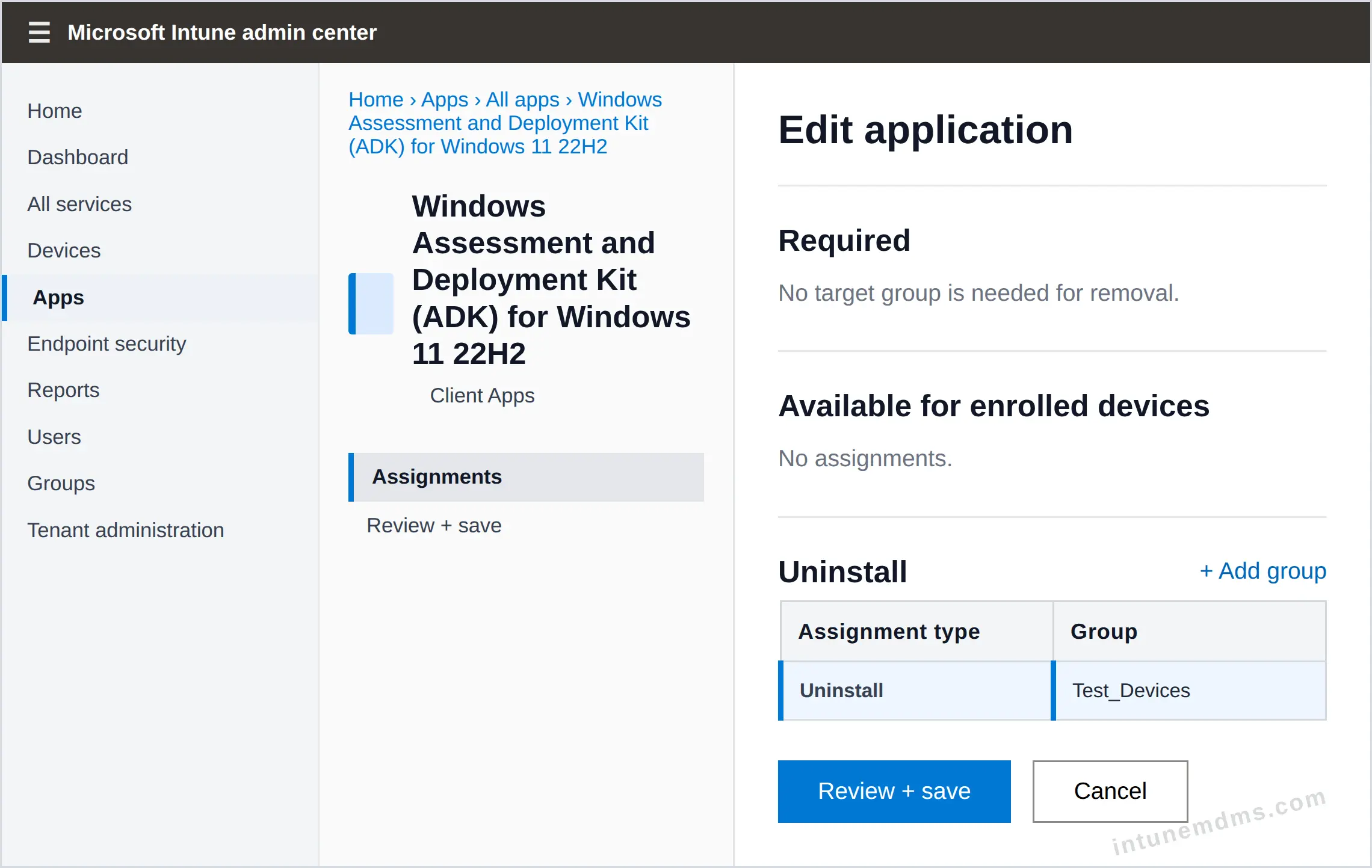The height and width of the screenshot is (868, 1372).
Task: Go to Home in sidebar
Action: [x=55, y=111]
